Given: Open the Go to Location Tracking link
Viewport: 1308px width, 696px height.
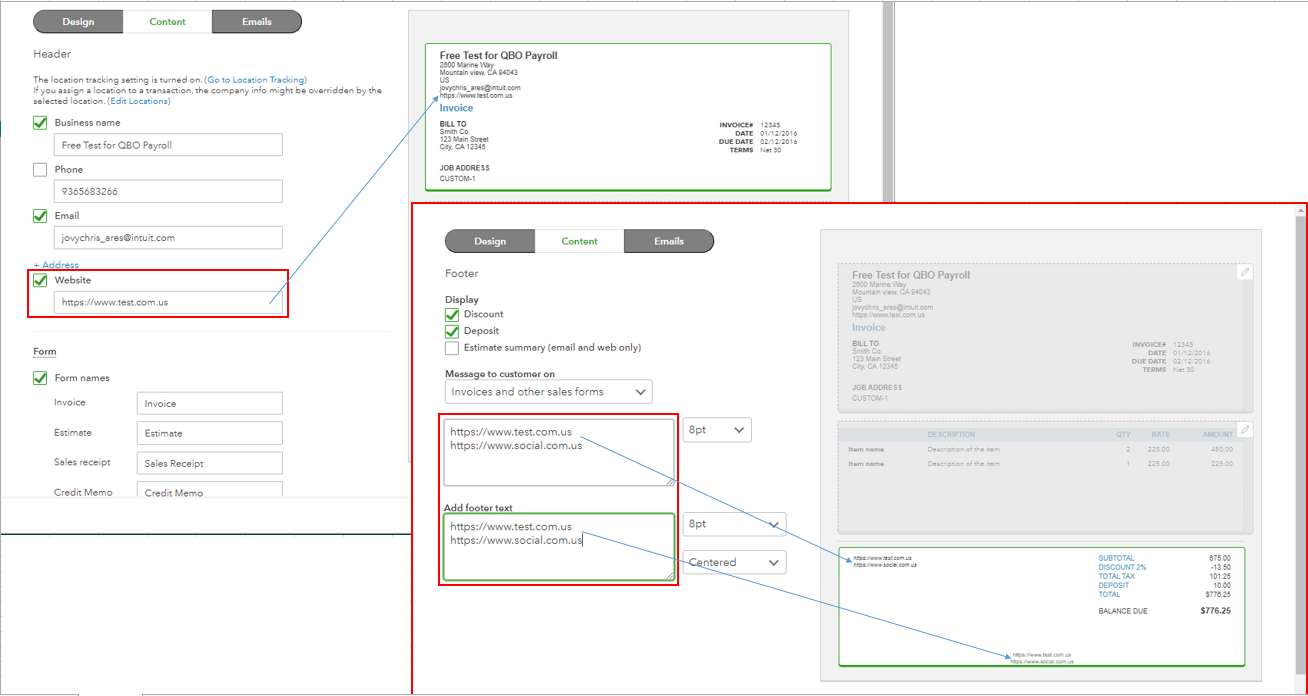Looking at the screenshot, I should coord(256,79).
